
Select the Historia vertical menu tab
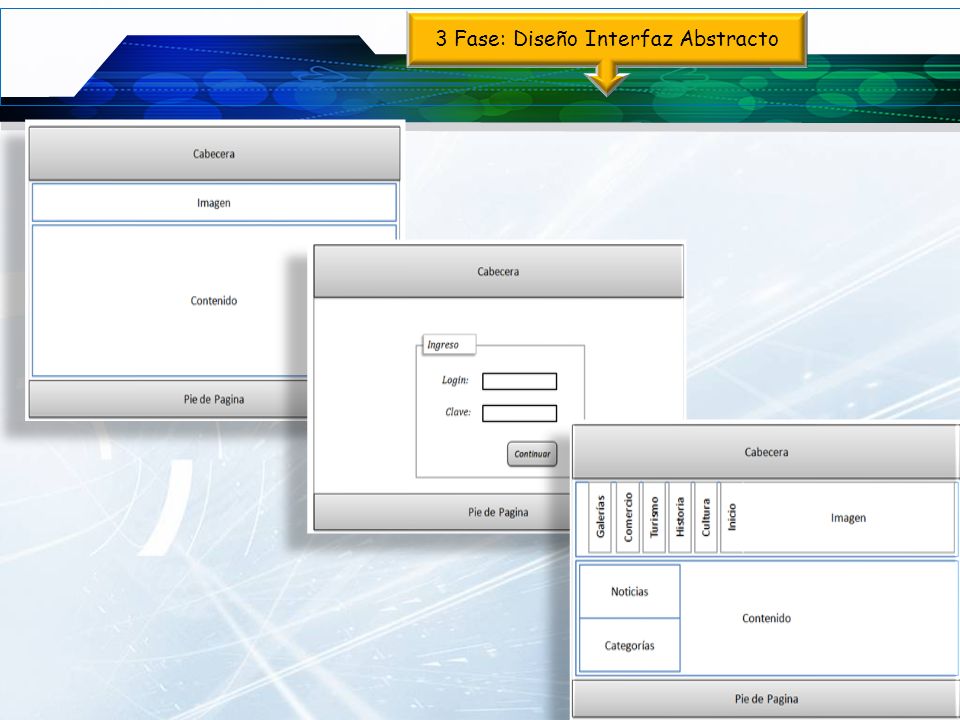click(680, 517)
